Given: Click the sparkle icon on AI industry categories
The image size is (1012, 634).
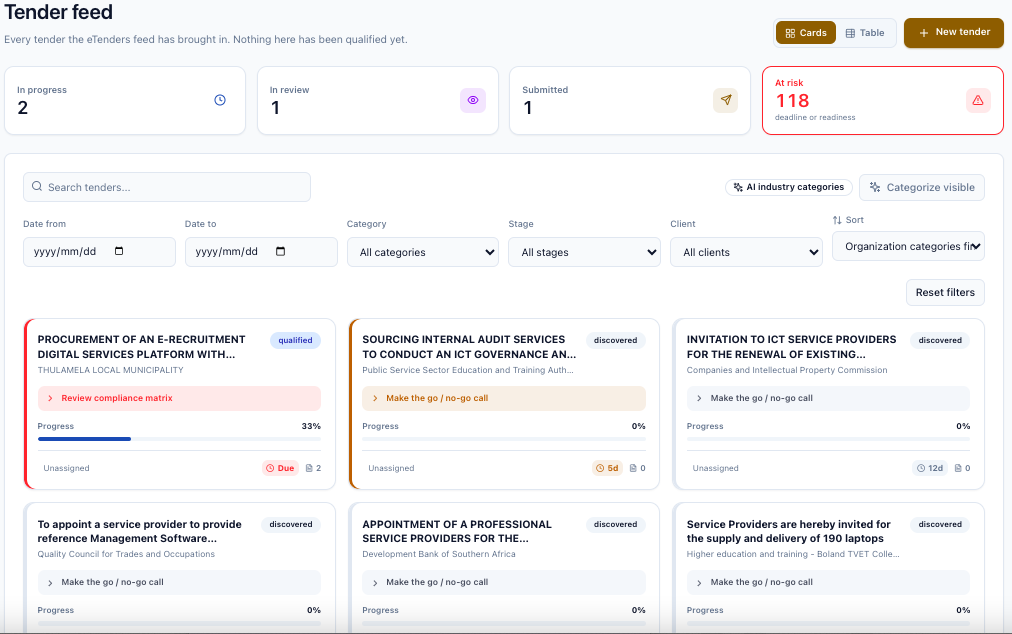Looking at the screenshot, I should click(x=738, y=187).
